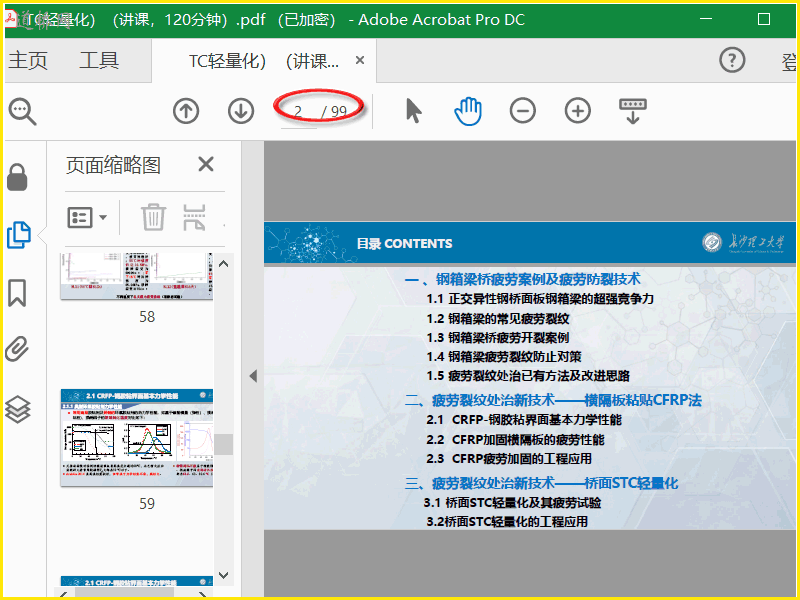The width and height of the screenshot is (800, 600).
Task: Click contents line 1.1 正交异性钢桥面板
Action: coord(540,299)
